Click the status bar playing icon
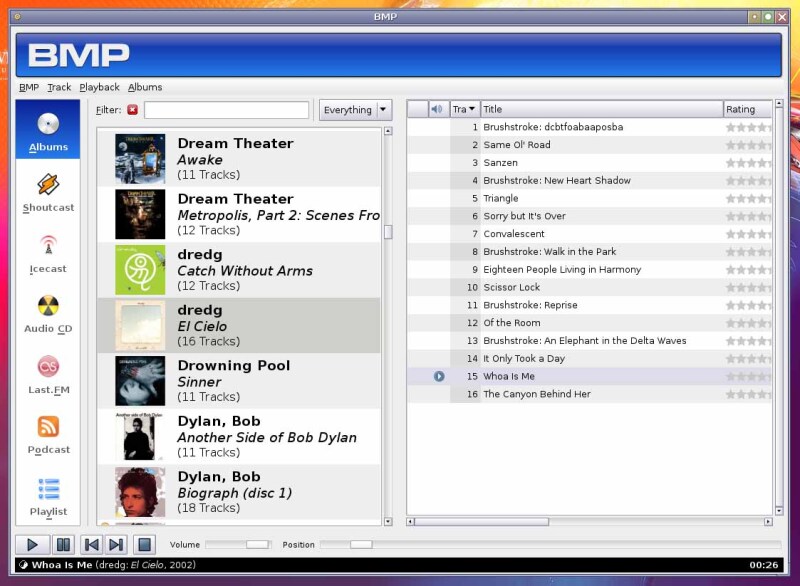 [23, 565]
